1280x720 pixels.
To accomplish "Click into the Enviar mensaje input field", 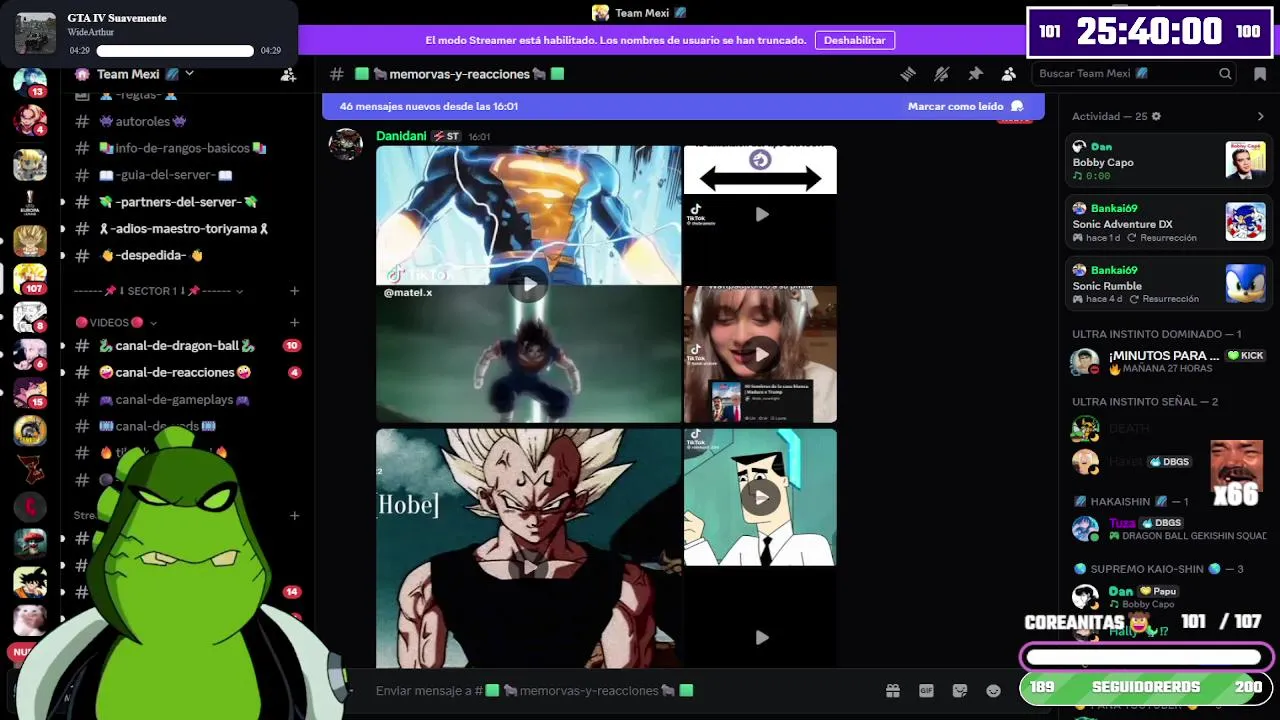I will [x=620, y=691].
